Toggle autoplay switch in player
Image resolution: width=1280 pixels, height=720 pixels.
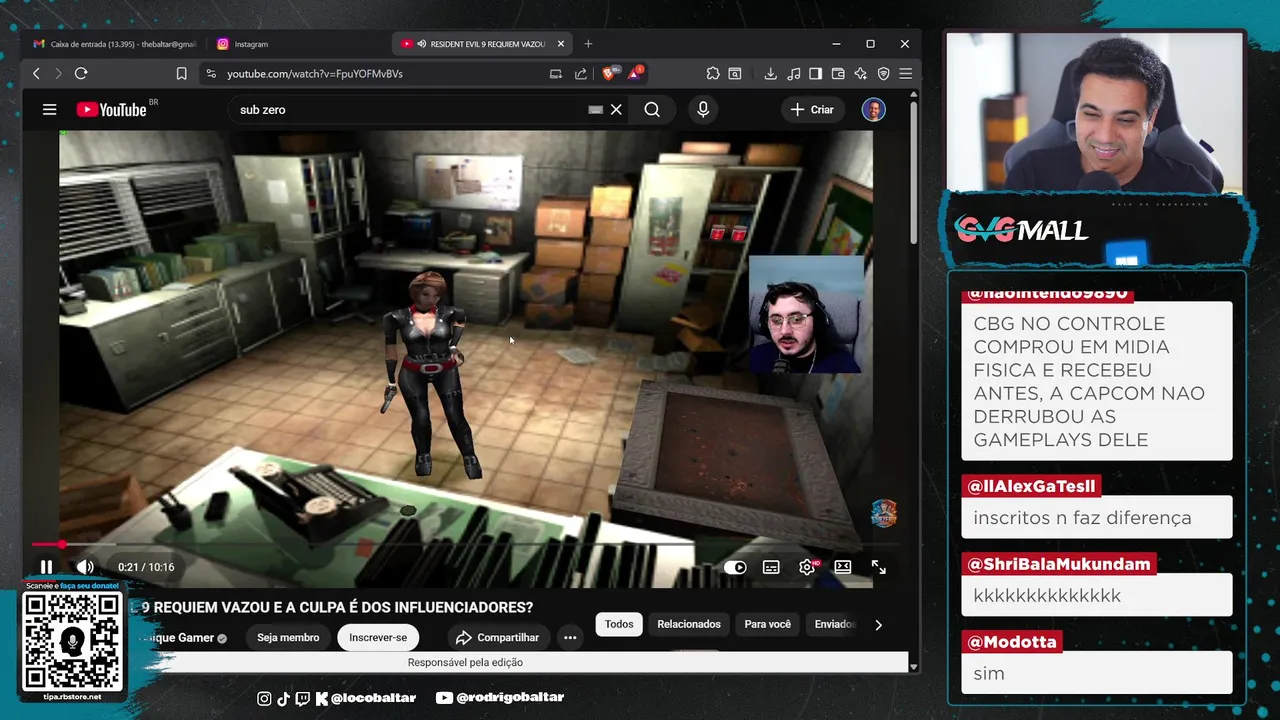click(x=735, y=567)
